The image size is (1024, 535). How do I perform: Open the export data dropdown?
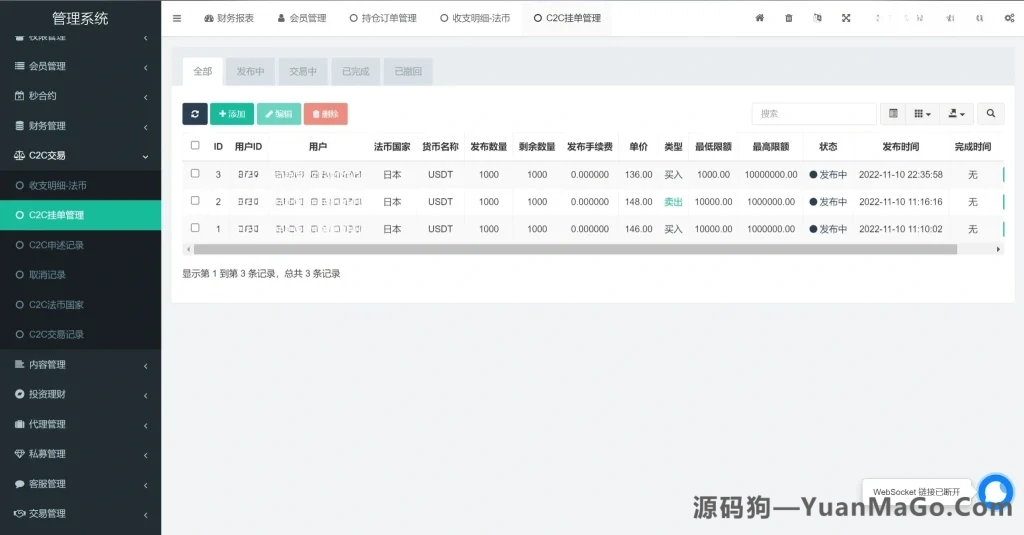click(957, 114)
